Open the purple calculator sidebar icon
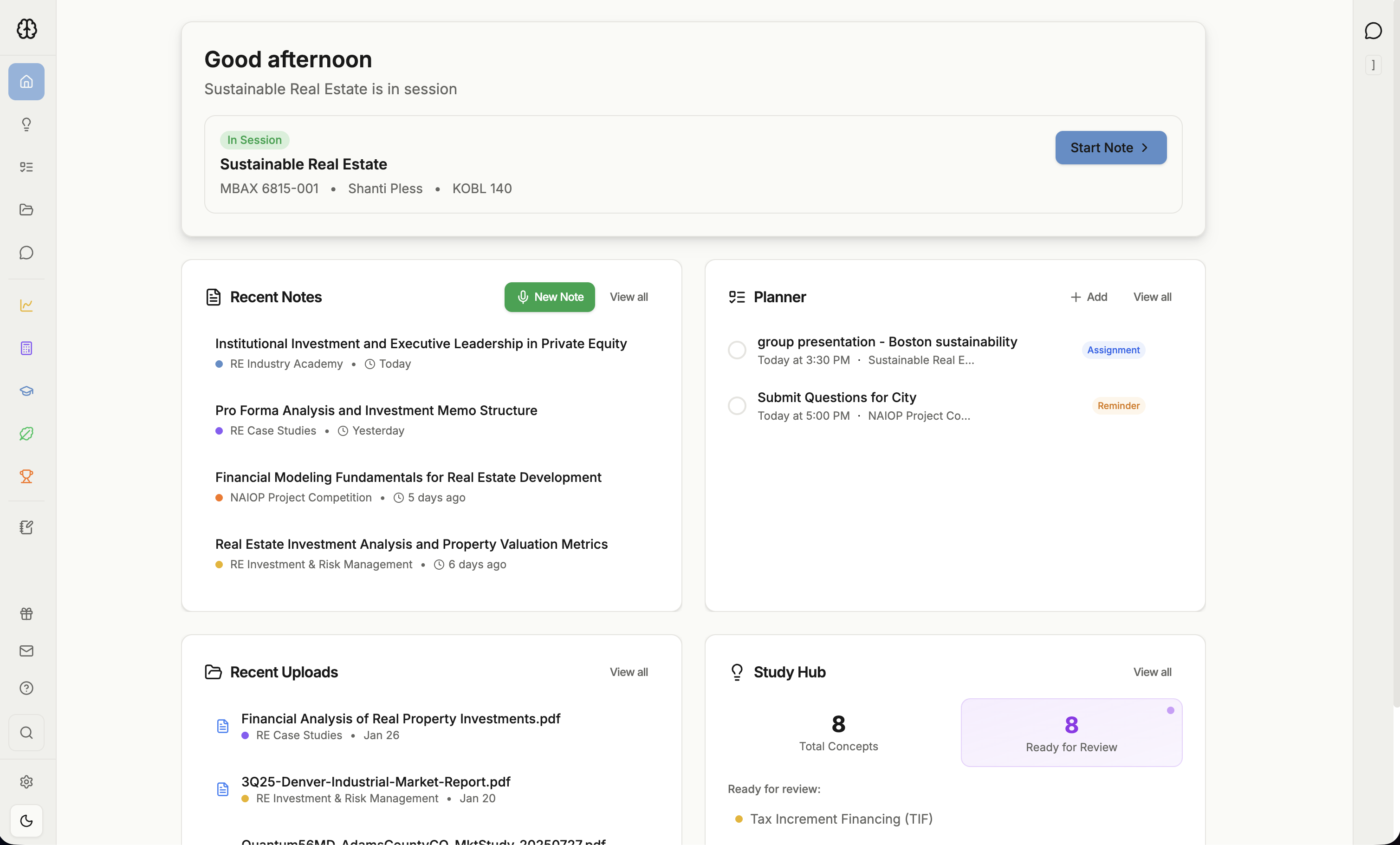This screenshot has width=1400, height=845. pos(26,348)
